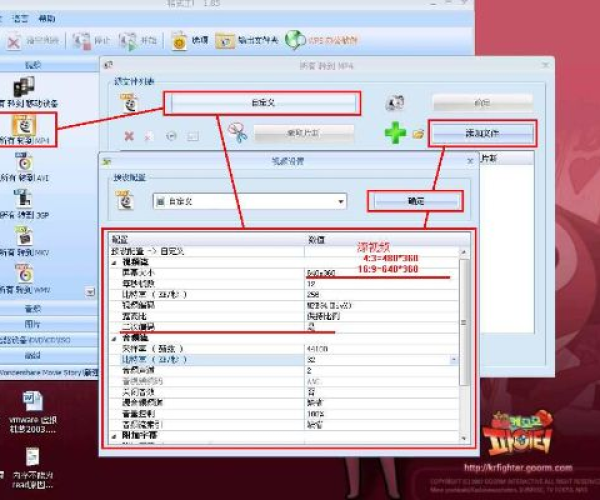Viewport: 600px width, 500px height.
Task: Open the preset profile dropdown showing custom
Action: (x=250, y=201)
